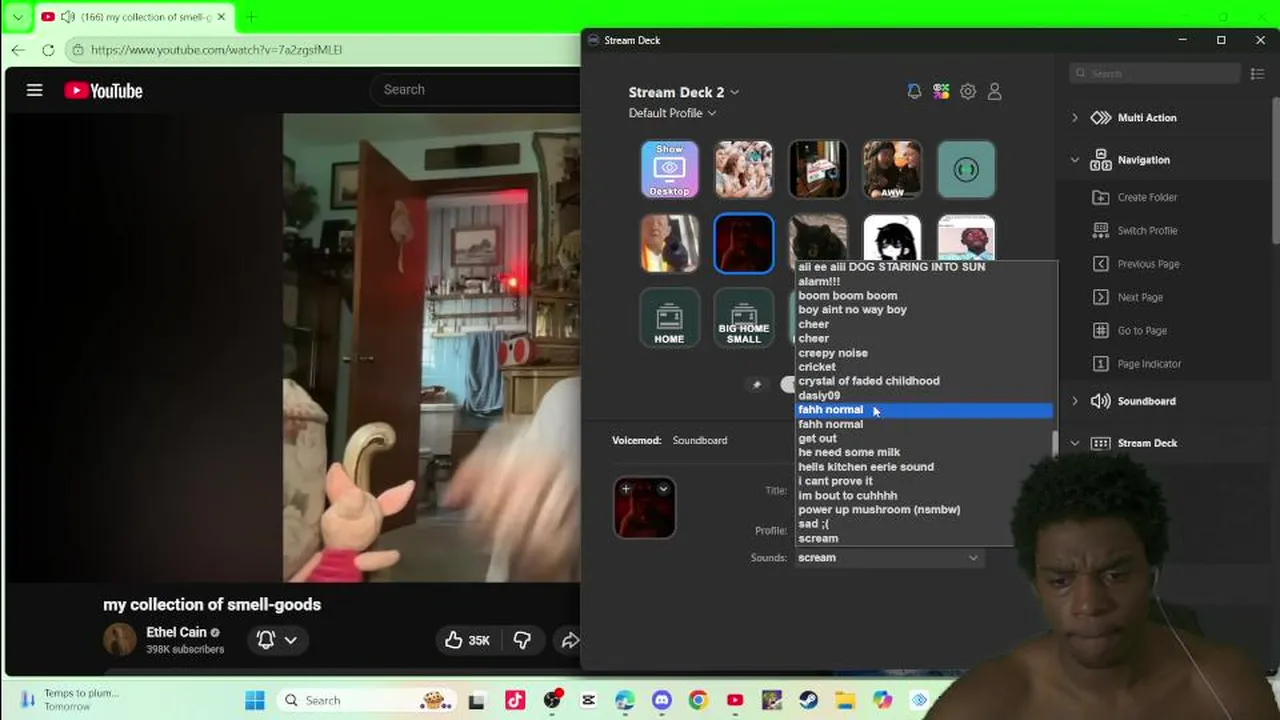The height and width of the screenshot is (720, 1280).
Task: Add icon with the plus on key preview
Action: [626, 489]
